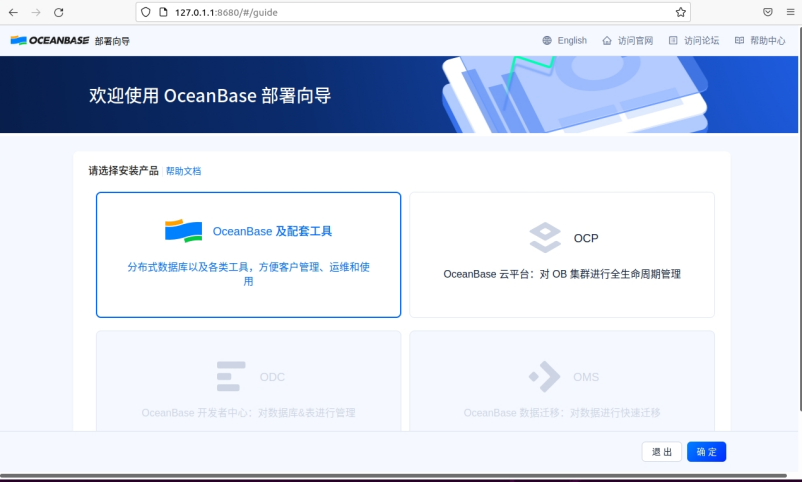
Task: Open the shield tracking protection icon
Action: pos(146,12)
